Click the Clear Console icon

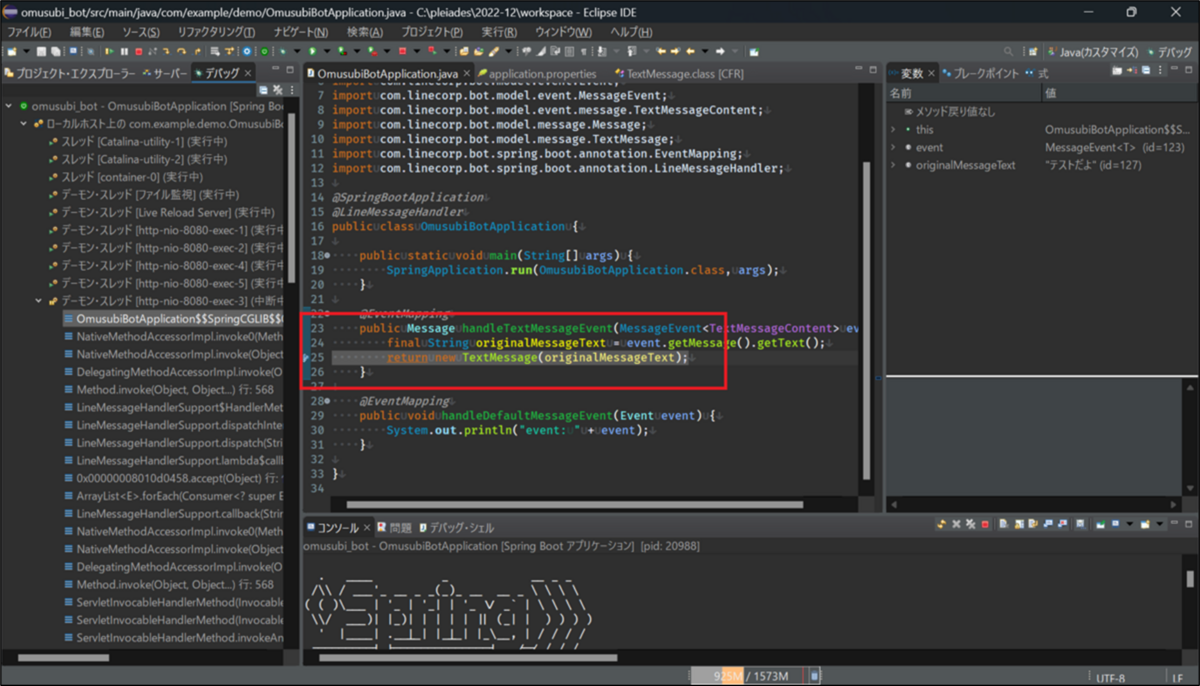(1003, 524)
